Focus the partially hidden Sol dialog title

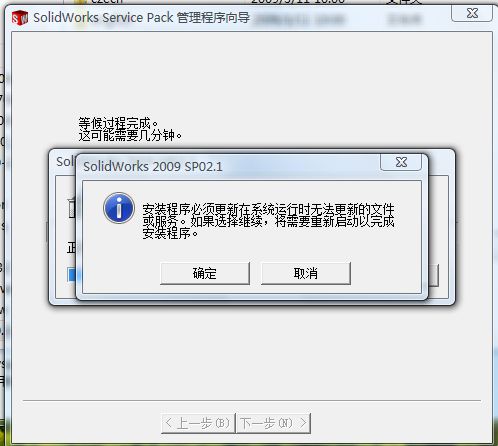click(x=65, y=162)
